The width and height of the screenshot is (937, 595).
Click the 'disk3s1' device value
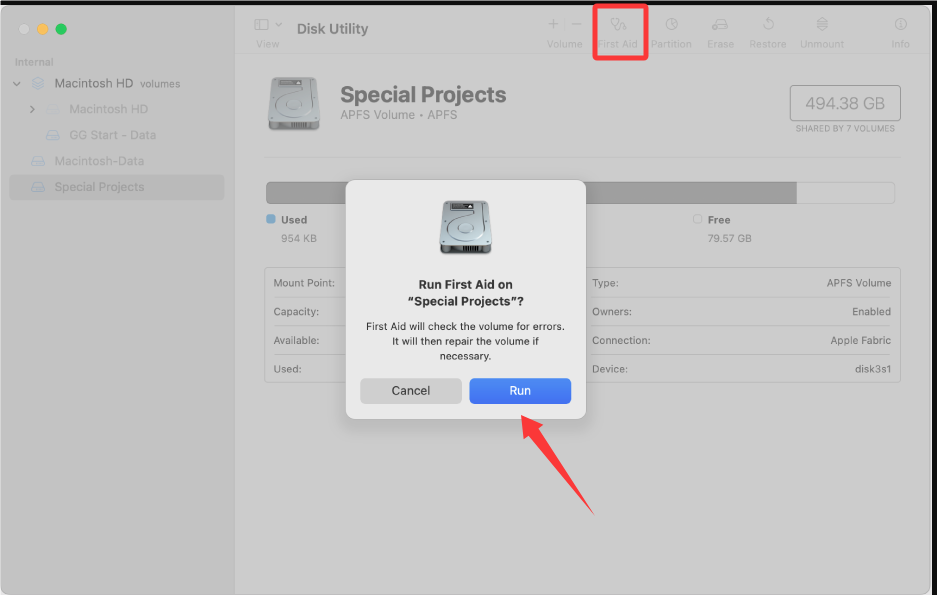point(872,369)
